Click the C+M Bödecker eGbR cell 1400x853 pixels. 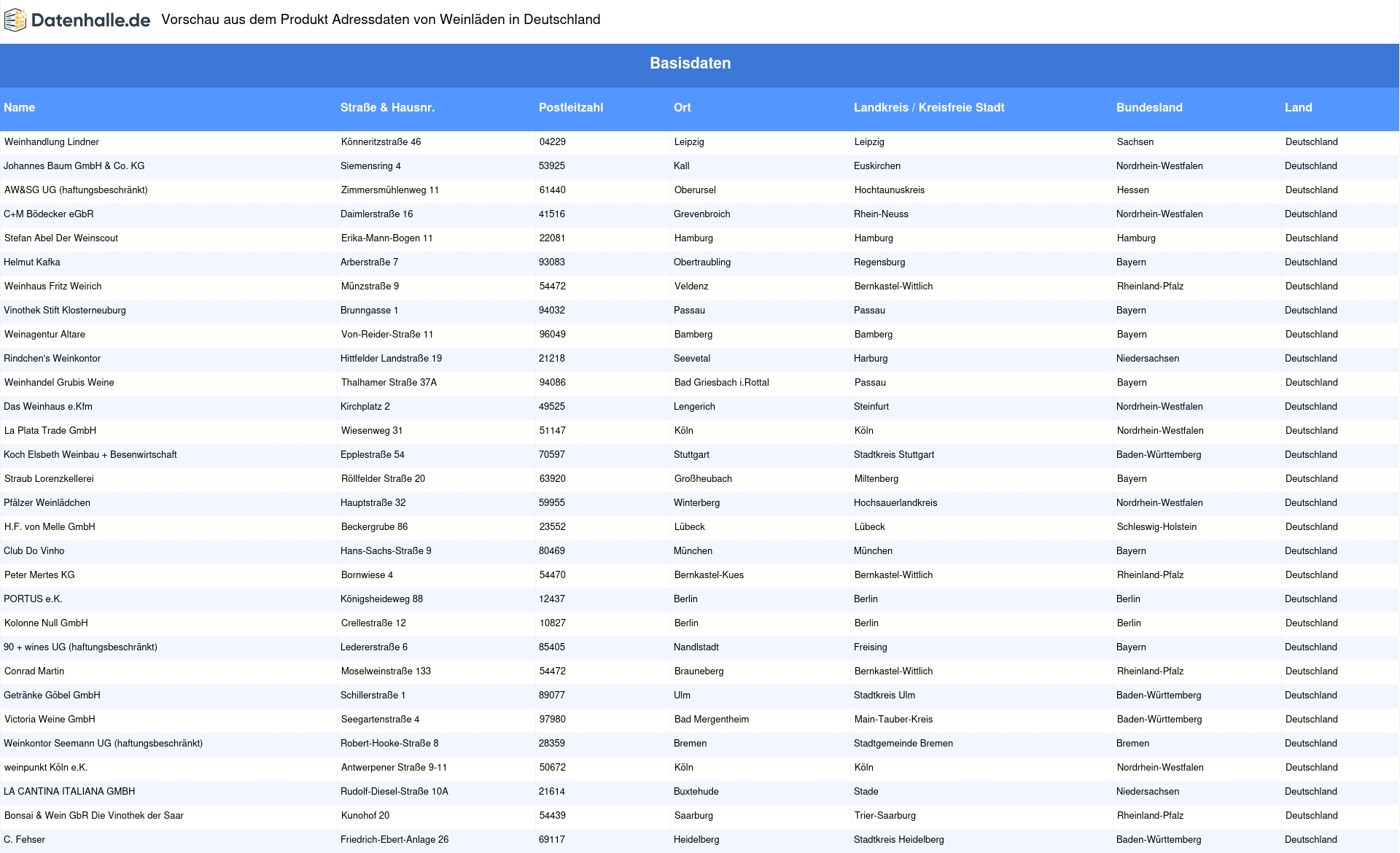49,214
